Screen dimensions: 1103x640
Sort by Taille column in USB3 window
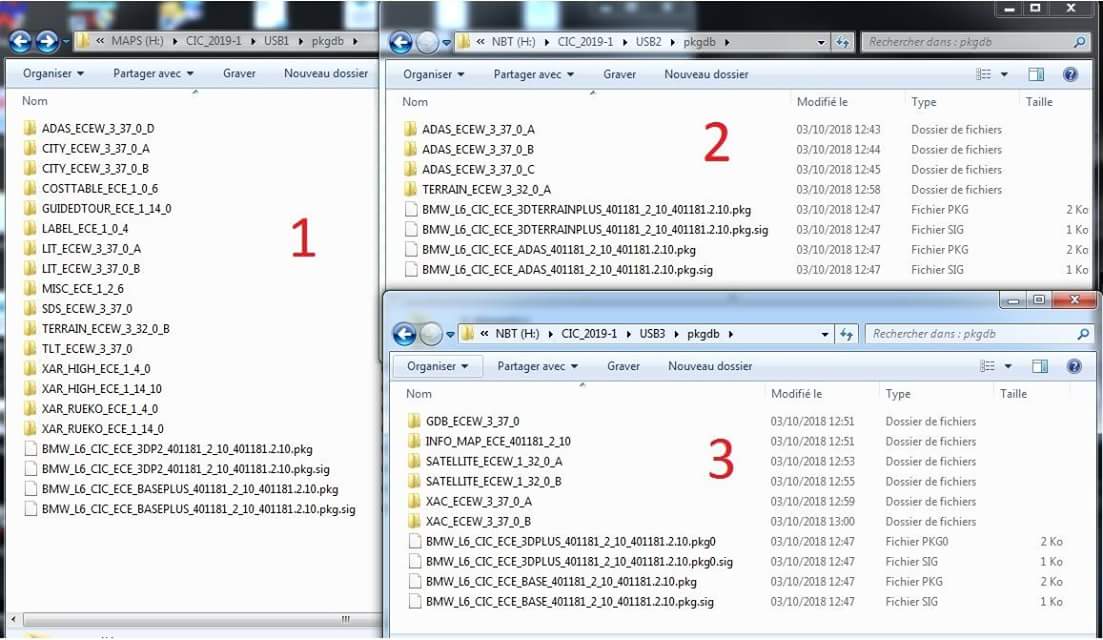[1013, 394]
